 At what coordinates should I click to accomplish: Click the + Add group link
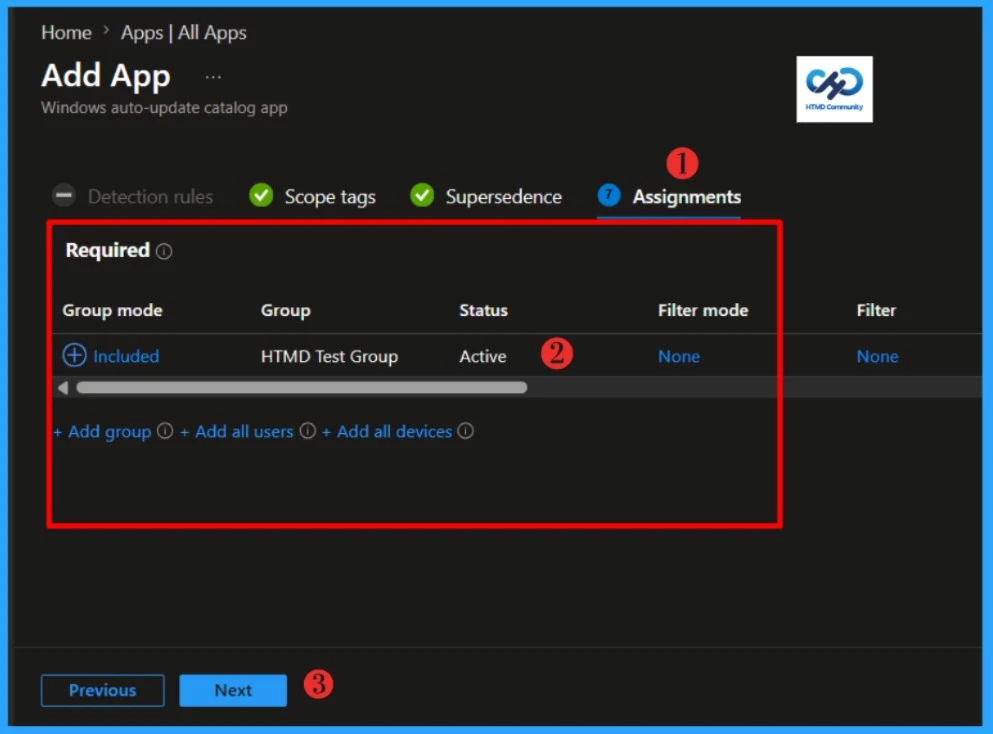coord(102,432)
